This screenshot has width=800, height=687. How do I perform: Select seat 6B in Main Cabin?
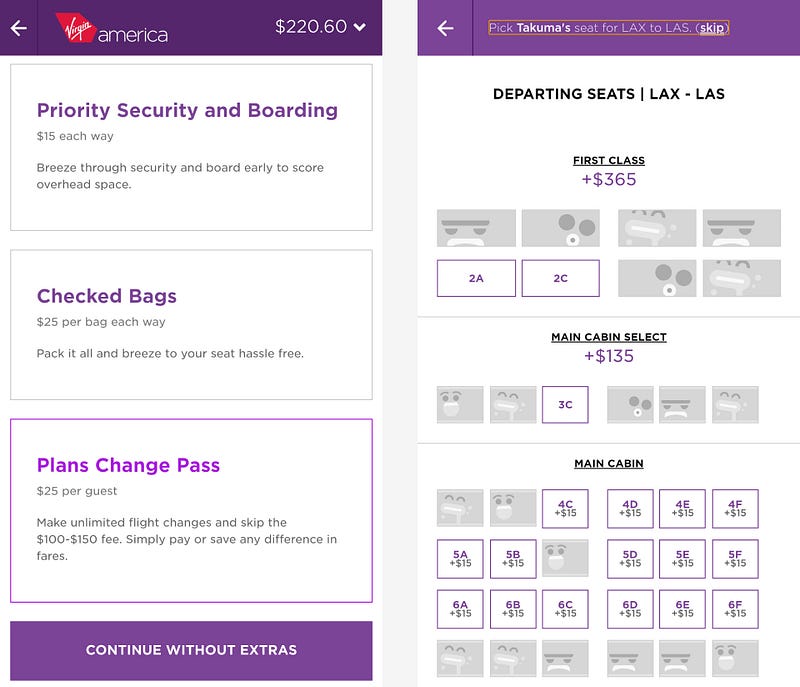tap(513, 609)
